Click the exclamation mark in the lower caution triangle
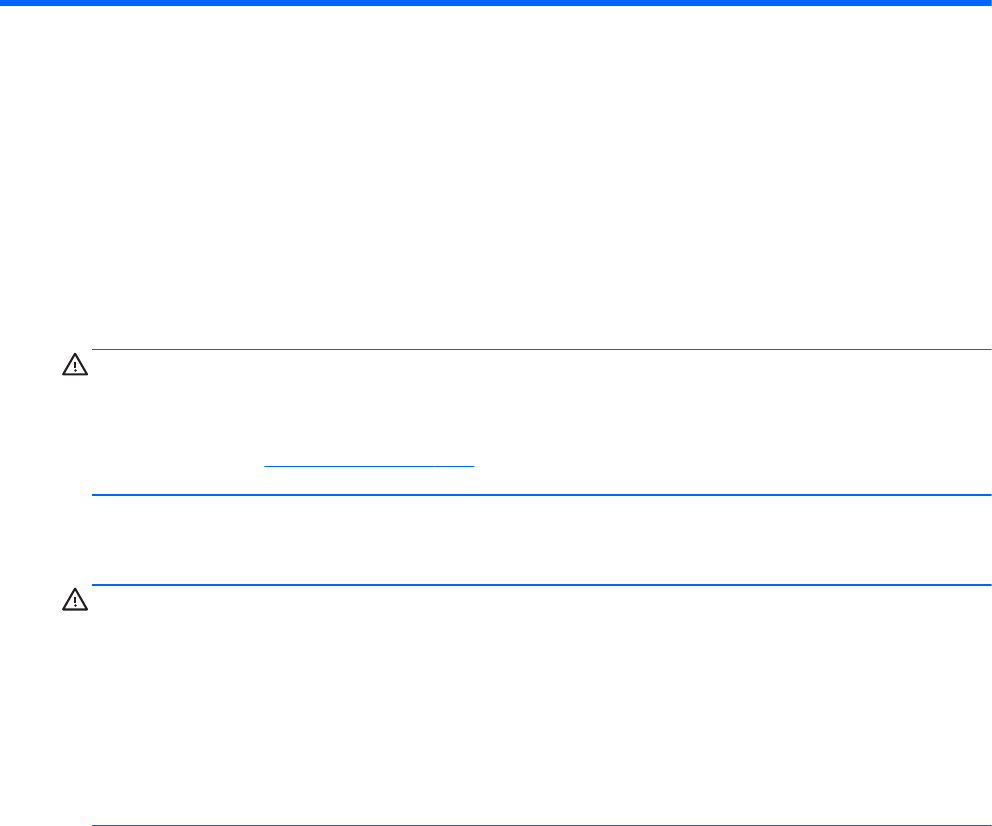 click(x=76, y=603)
